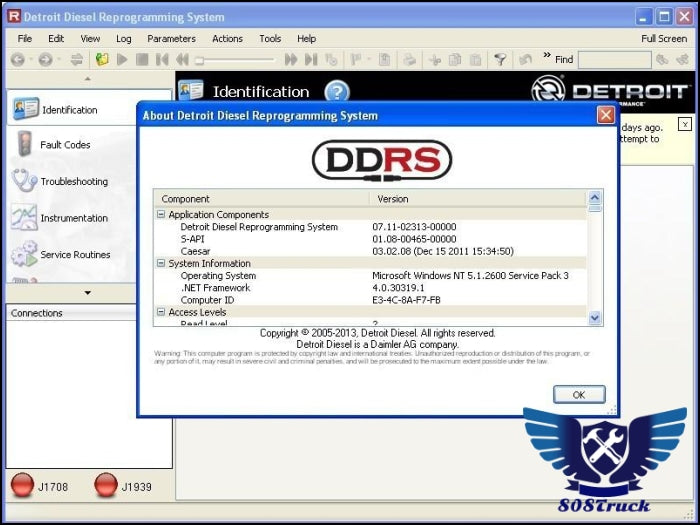This screenshot has width=700, height=525.
Task: Click the blue help question mark icon
Action: click(x=336, y=92)
